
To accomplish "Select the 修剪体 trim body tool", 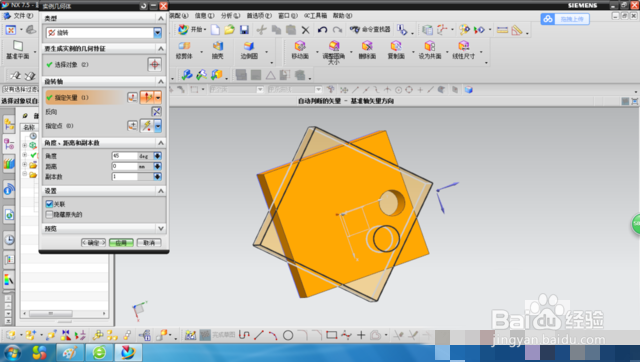I will click(x=184, y=50).
